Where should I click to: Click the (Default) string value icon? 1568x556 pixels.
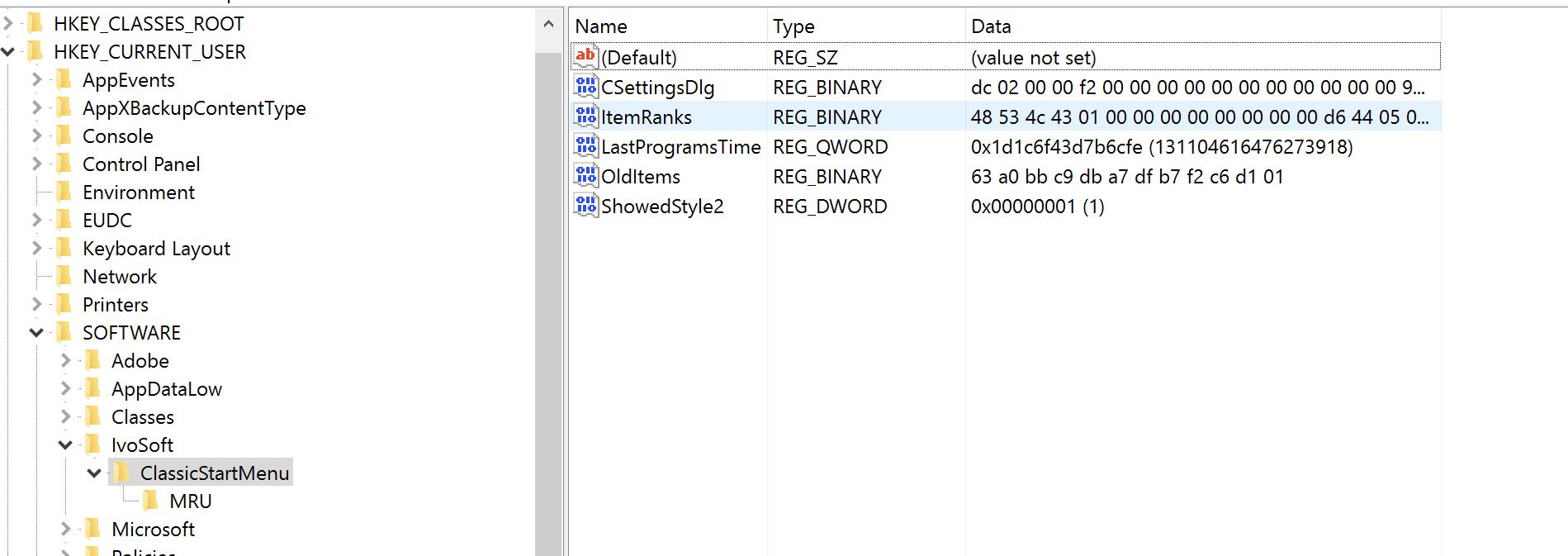point(585,57)
